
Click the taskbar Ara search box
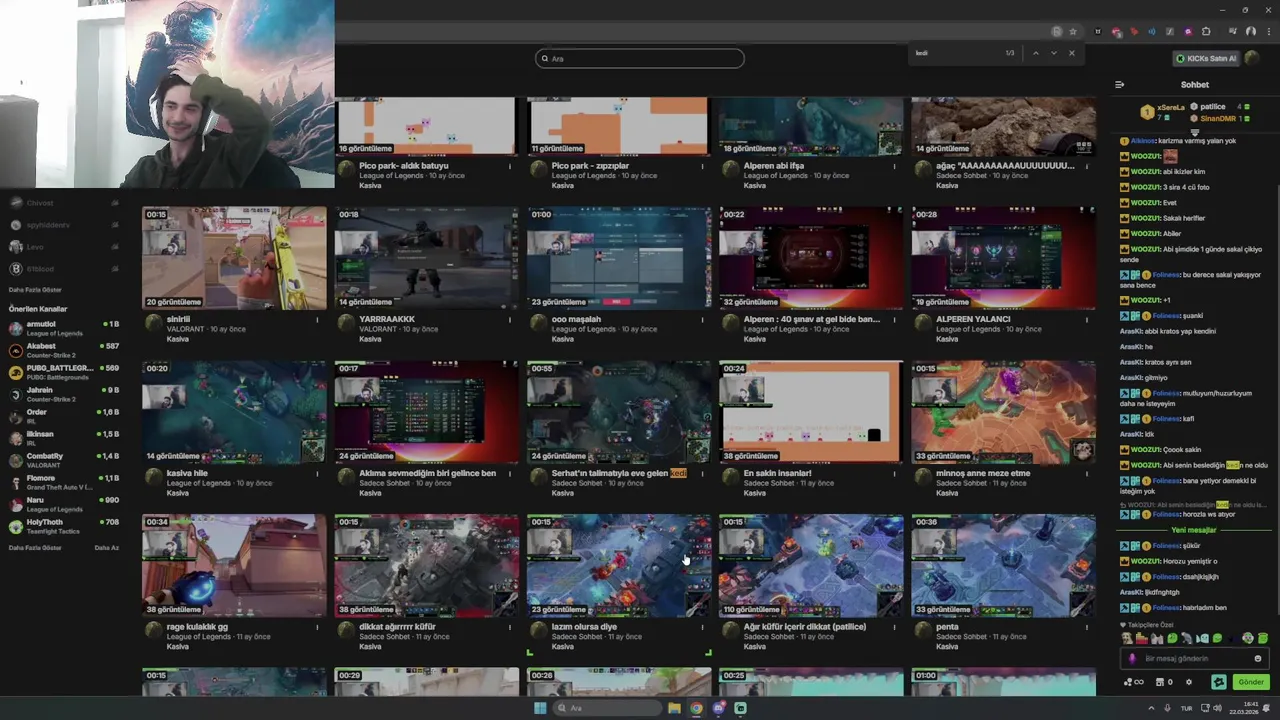(607, 708)
